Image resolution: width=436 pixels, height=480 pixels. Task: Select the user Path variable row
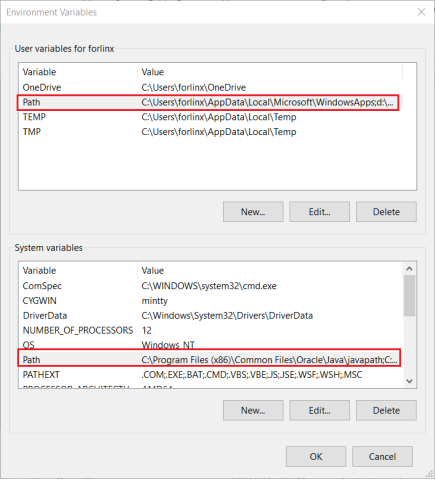coord(210,102)
